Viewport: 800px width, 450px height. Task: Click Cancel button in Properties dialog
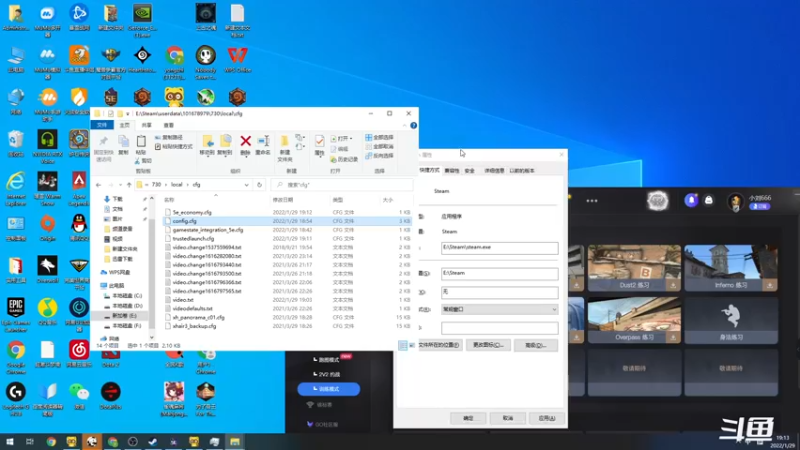pos(508,418)
